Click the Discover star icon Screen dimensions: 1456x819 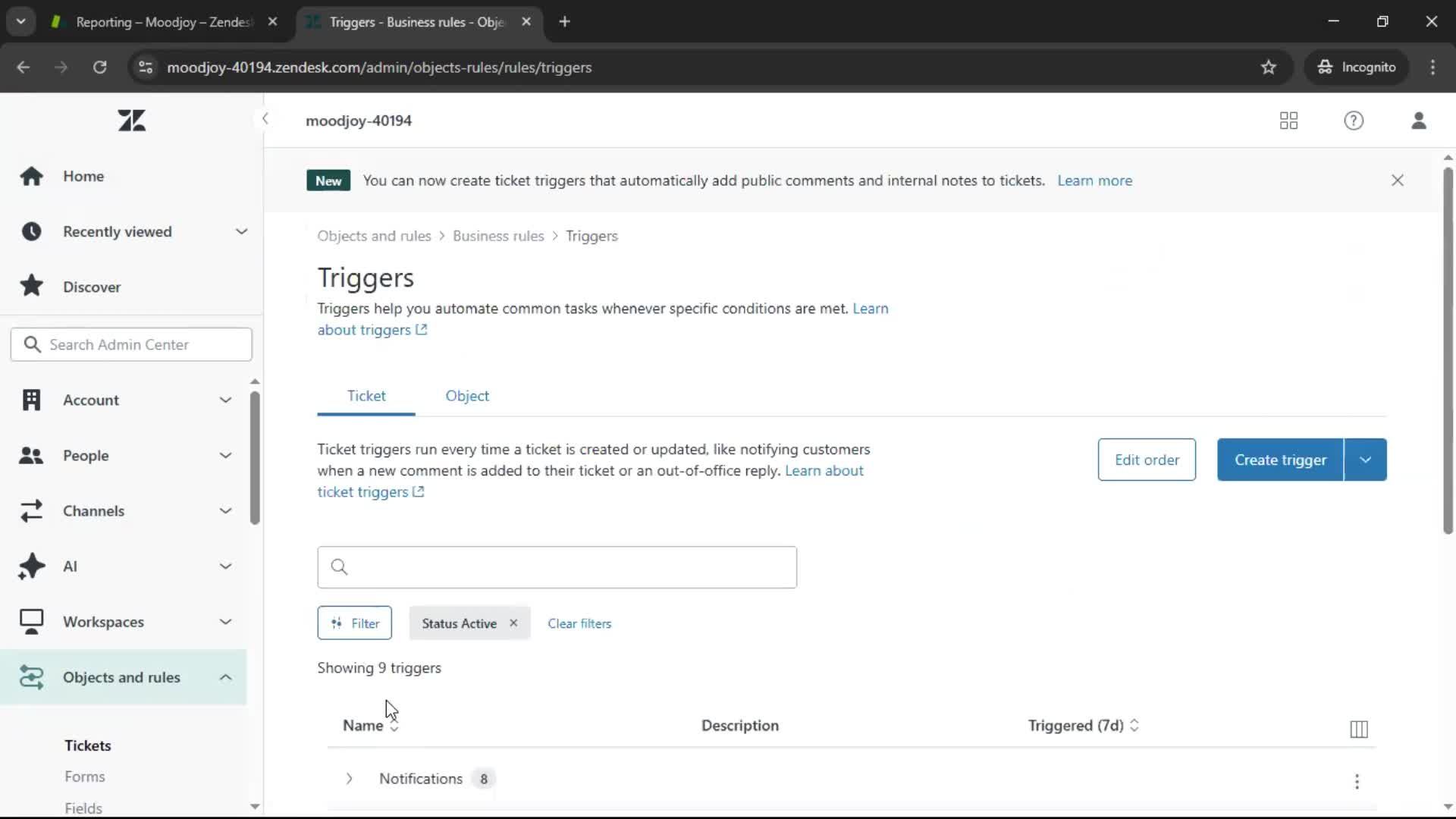pyautogui.click(x=31, y=287)
